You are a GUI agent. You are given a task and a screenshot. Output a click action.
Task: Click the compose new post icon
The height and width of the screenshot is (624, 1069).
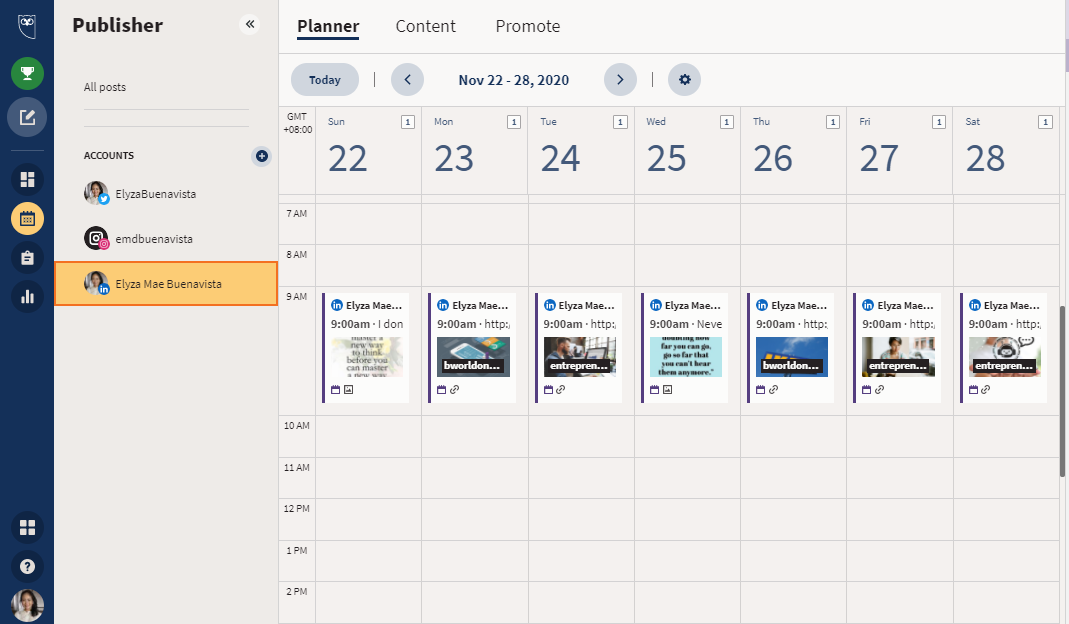coord(27,117)
